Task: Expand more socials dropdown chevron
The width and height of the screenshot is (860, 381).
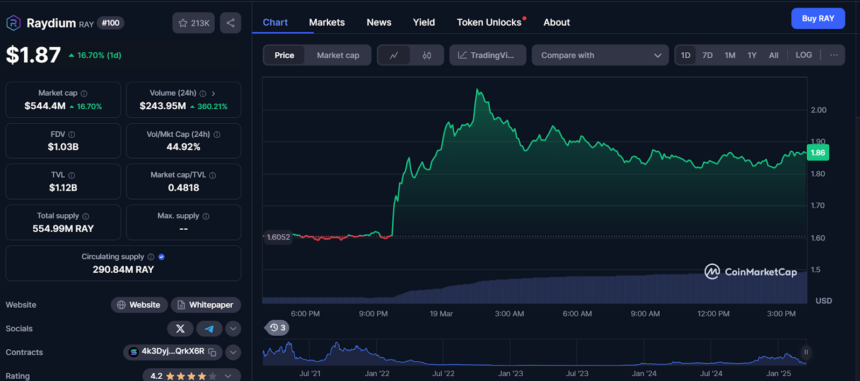Action: coord(233,329)
